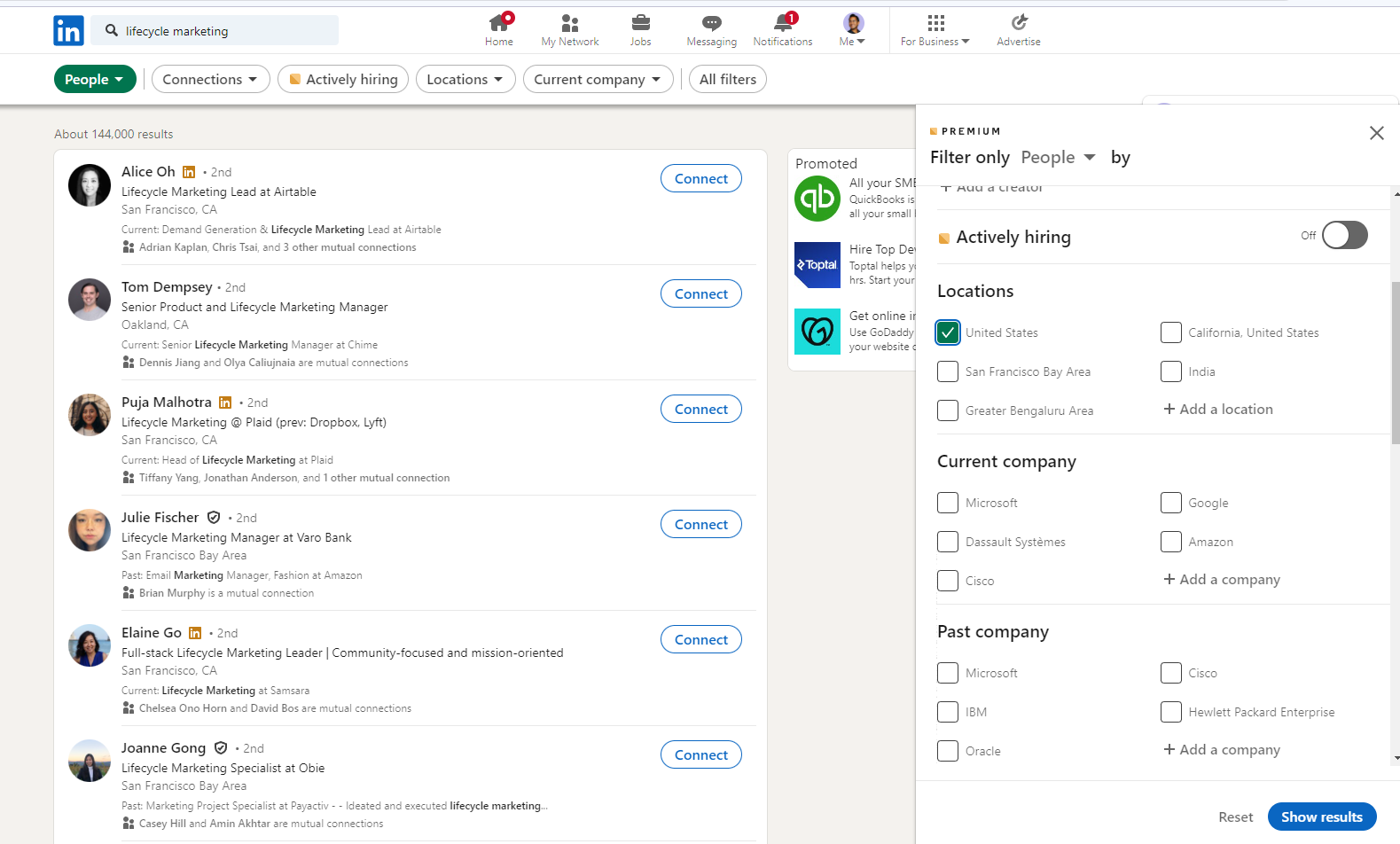The width and height of the screenshot is (1400, 844).
Task: Reset the filters
Action: pos(1236,817)
